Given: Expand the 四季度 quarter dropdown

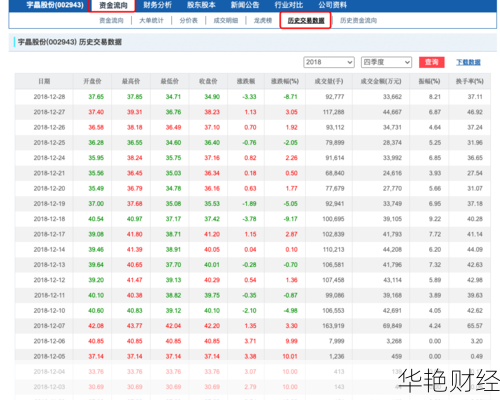Looking at the screenshot, I should [386, 62].
